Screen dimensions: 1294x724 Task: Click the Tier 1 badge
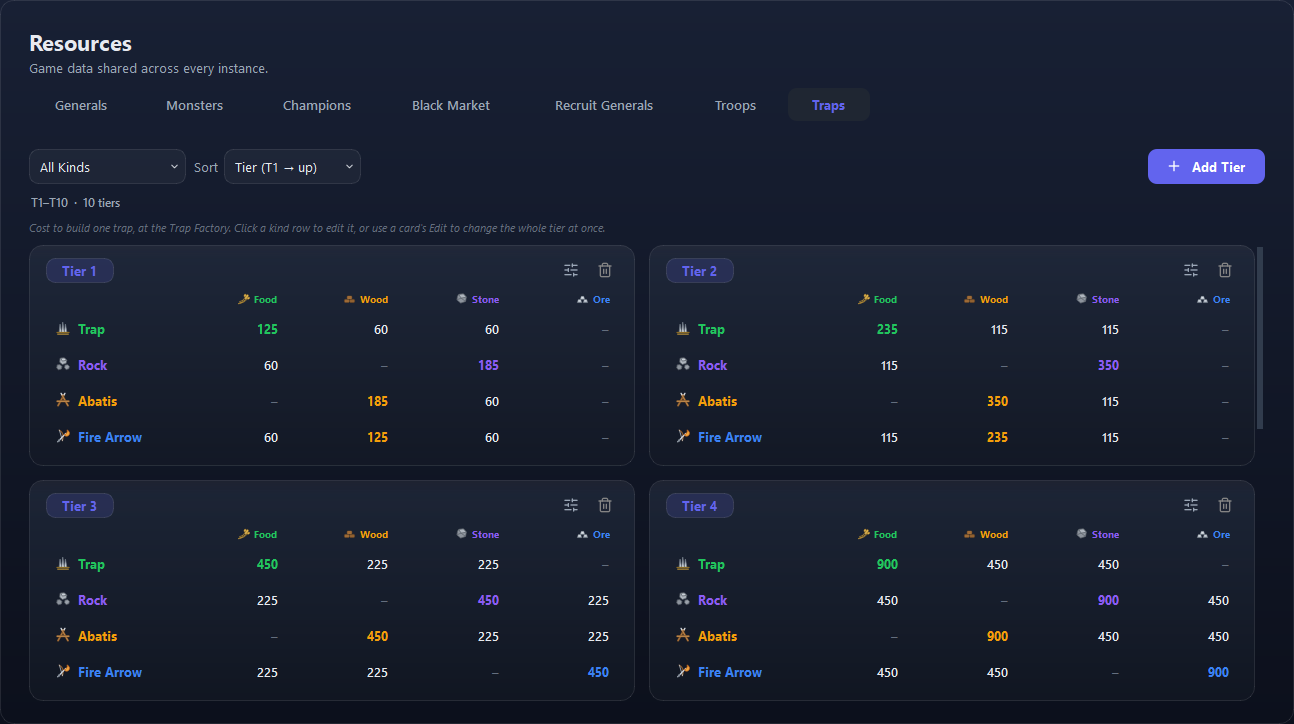(80, 271)
